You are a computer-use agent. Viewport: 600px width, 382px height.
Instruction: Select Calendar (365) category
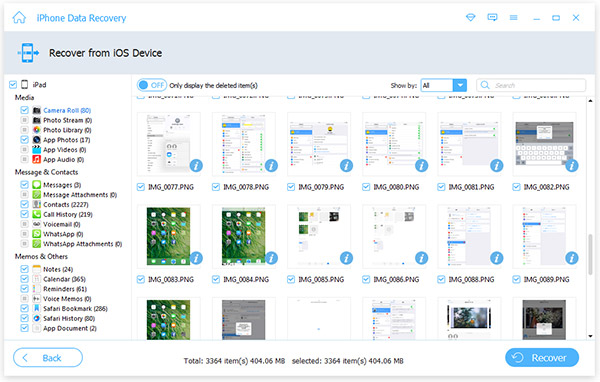(x=64, y=279)
